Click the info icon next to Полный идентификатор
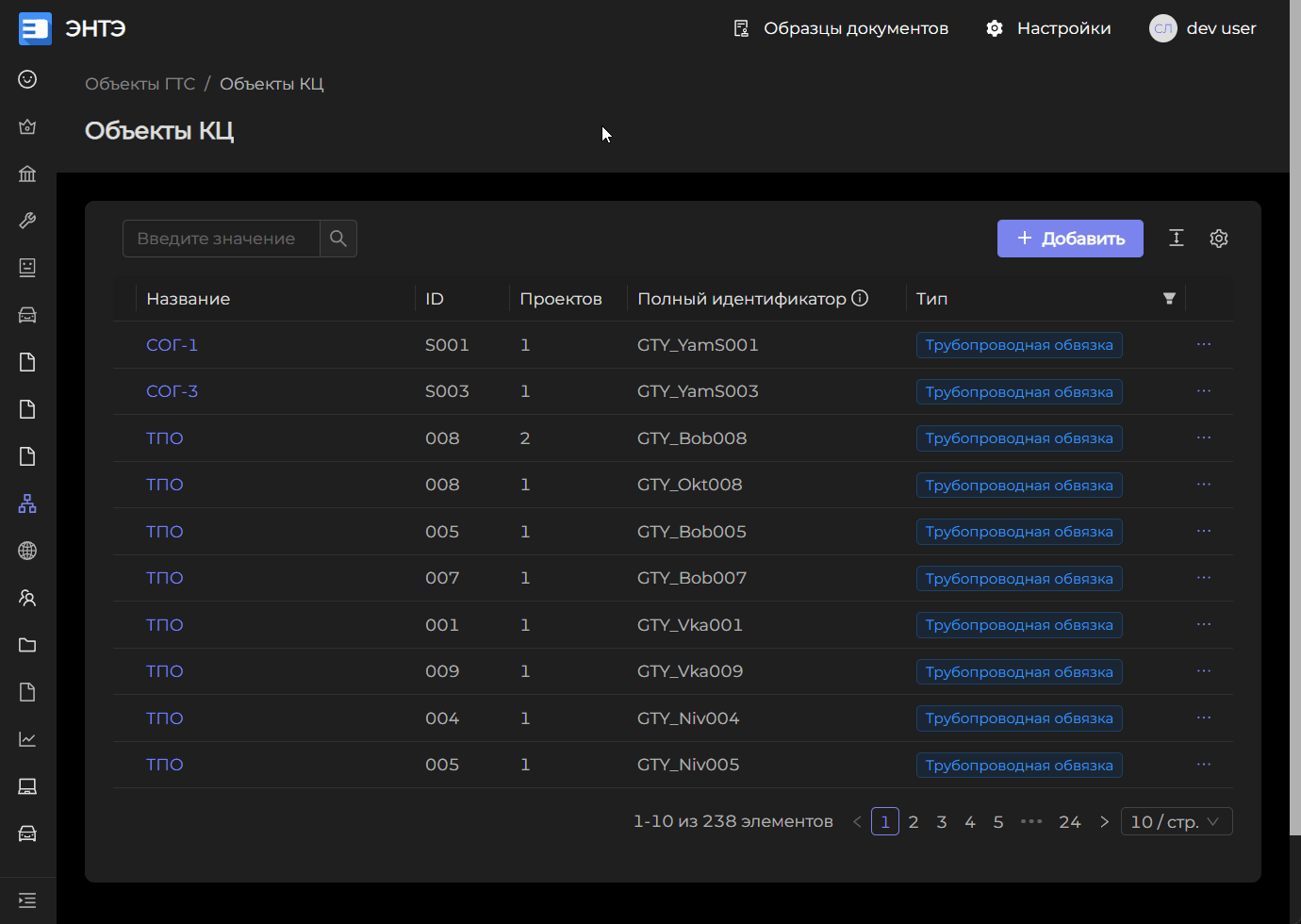 point(860,297)
